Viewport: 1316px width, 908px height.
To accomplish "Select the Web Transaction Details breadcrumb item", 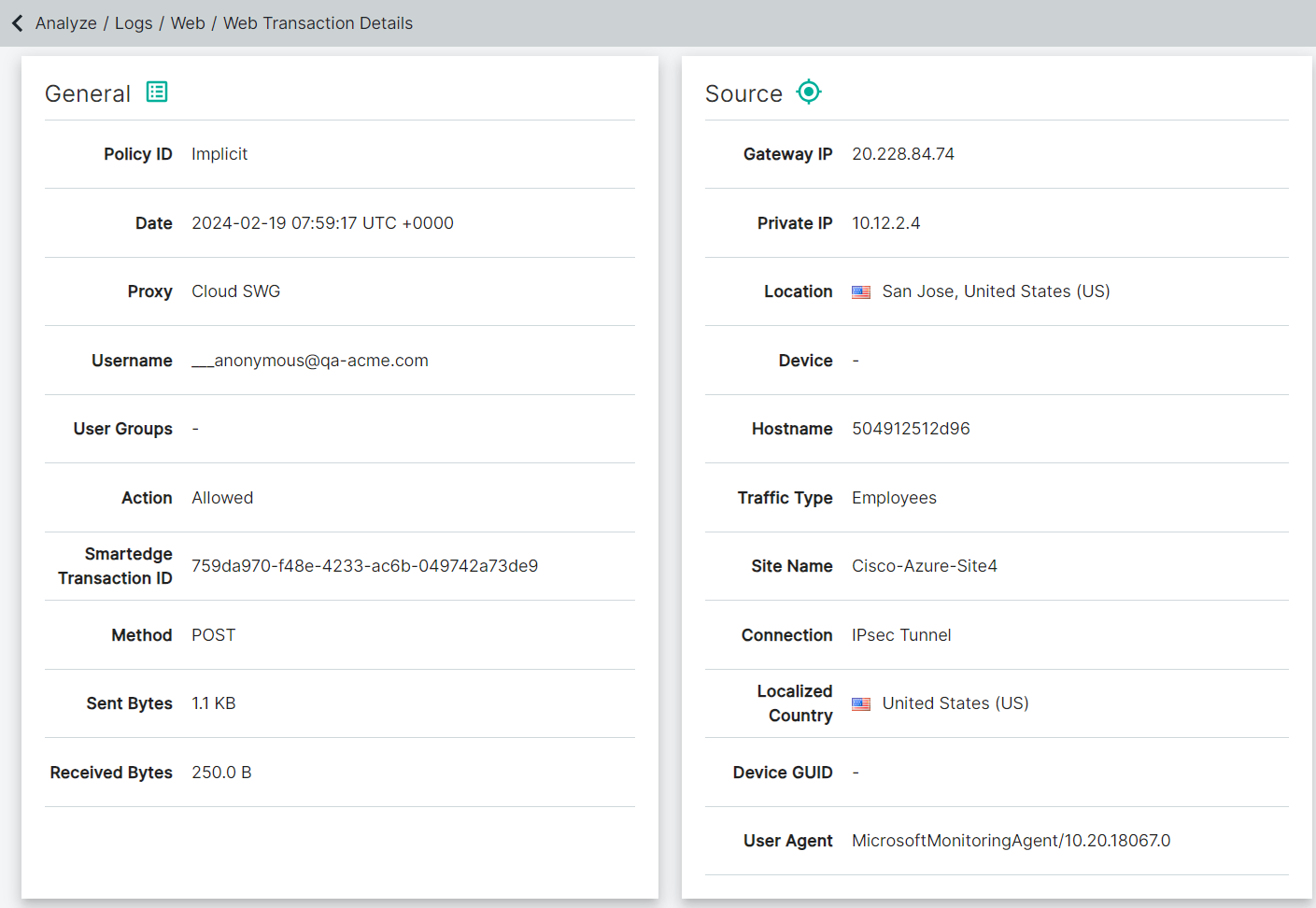I will (x=318, y=22).
